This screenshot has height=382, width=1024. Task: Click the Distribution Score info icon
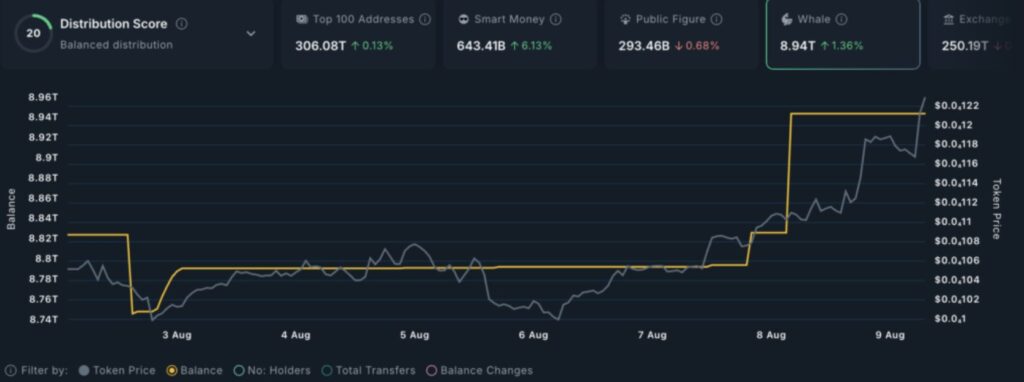click(182, 24)
